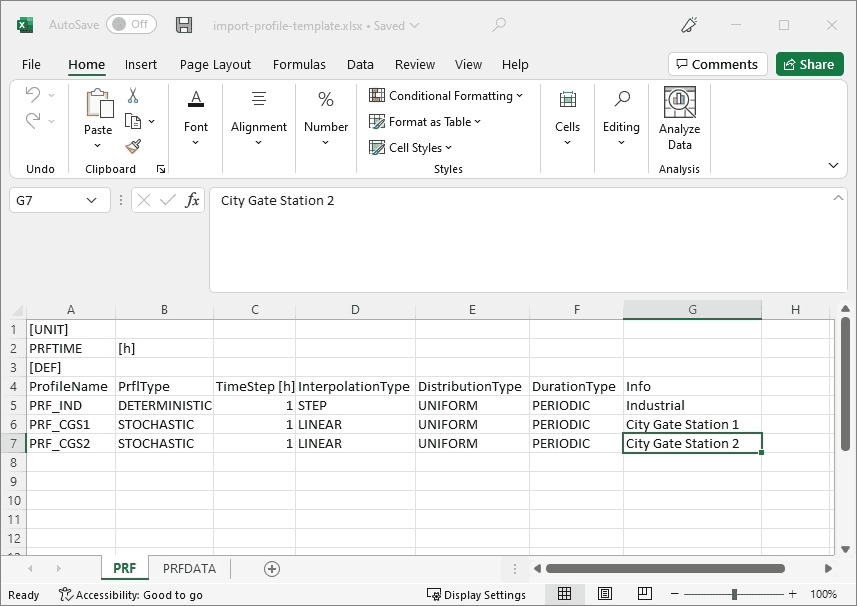
Task: Switch to Page Break Preview view
Action: [x=645, y=593]
